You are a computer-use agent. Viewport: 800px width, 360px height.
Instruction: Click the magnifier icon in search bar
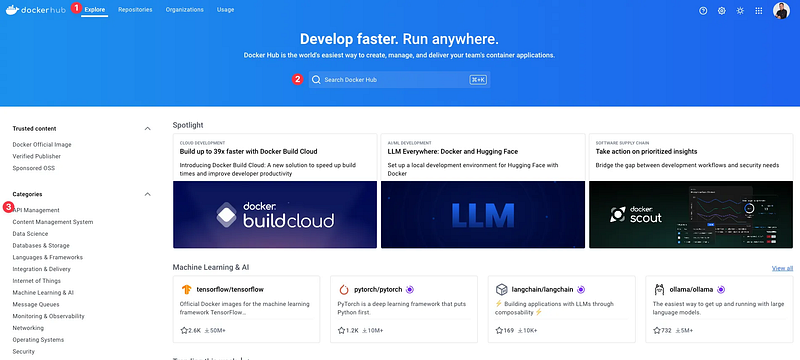pos(316,80)
